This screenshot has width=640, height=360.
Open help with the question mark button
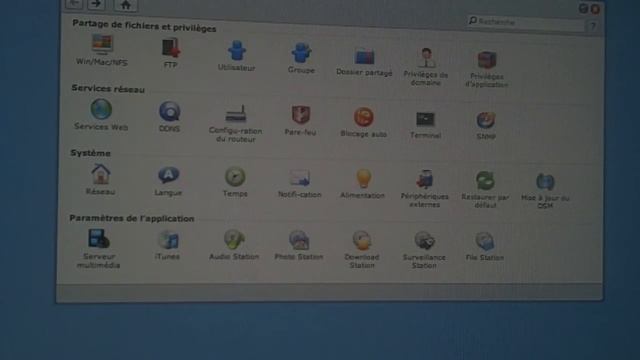[x=593, y=26]
